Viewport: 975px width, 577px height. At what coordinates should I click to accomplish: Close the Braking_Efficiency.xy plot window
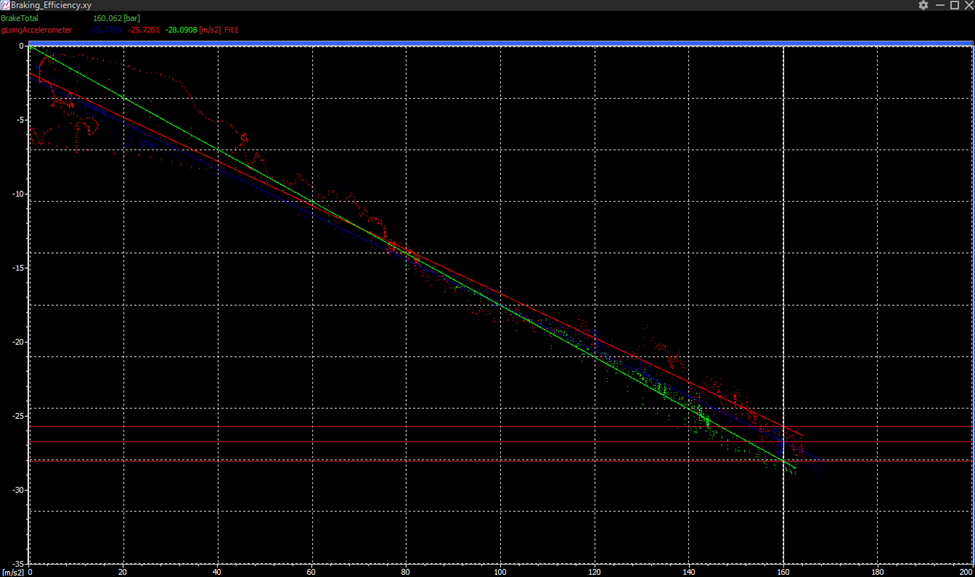tap(967, 5)
